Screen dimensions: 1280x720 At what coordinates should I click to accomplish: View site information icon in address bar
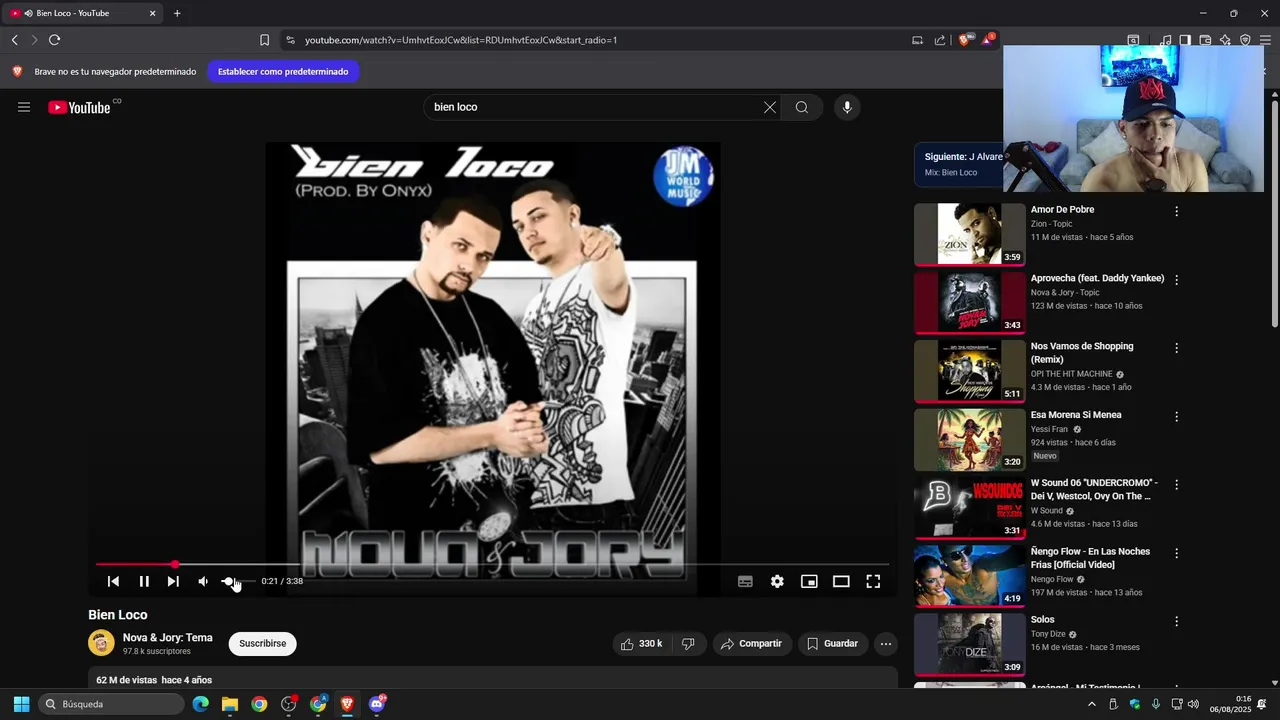coord(290,40)
